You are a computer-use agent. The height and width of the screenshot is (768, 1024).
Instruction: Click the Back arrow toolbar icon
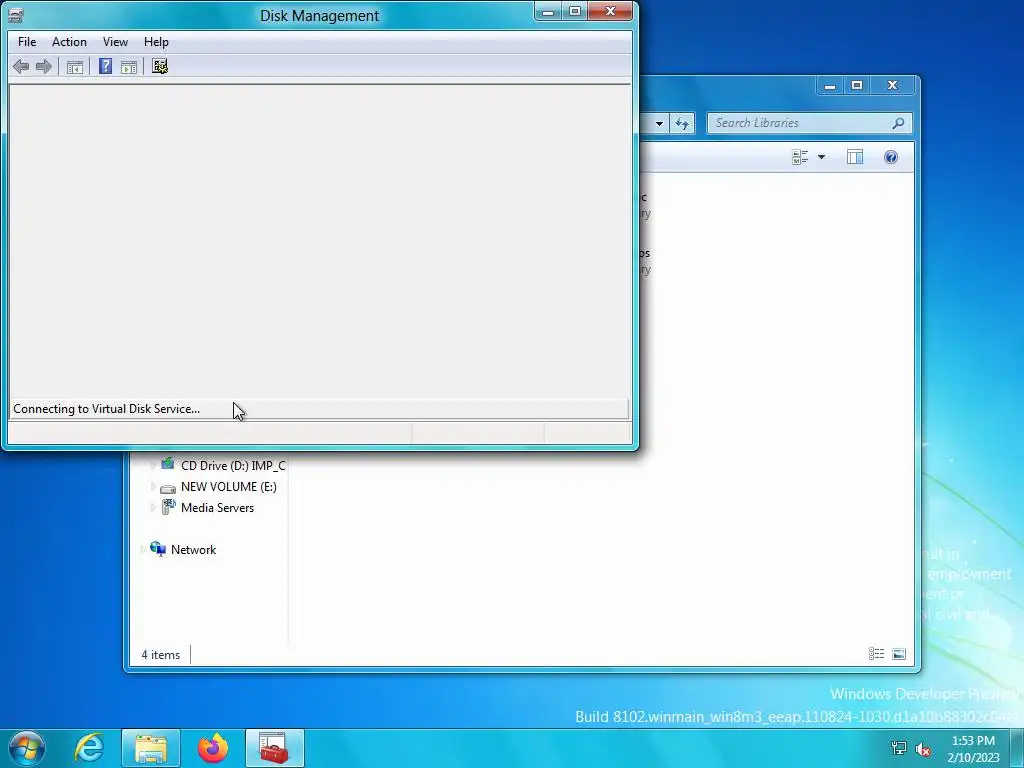point(21,67)
